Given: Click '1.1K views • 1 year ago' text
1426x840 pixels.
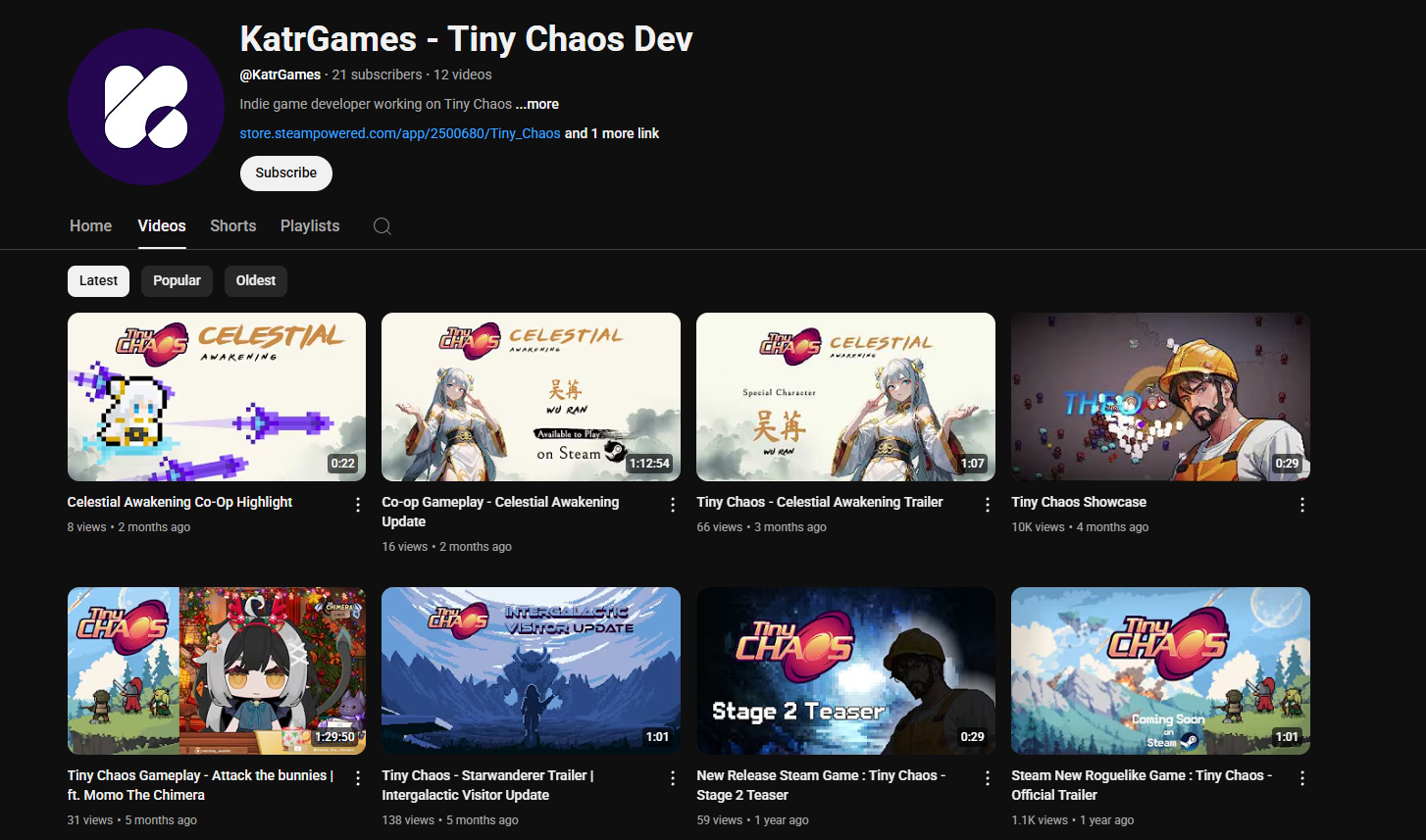Looking at the screenshot, I should coord(1073,820).
